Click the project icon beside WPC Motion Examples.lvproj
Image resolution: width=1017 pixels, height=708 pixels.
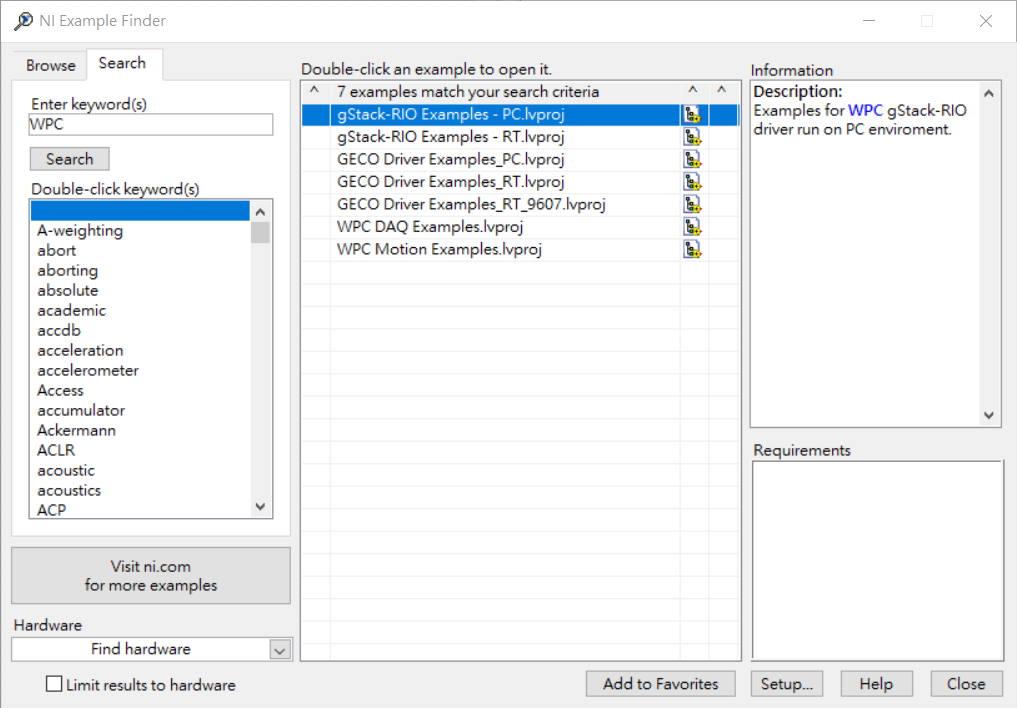(692, 248)
